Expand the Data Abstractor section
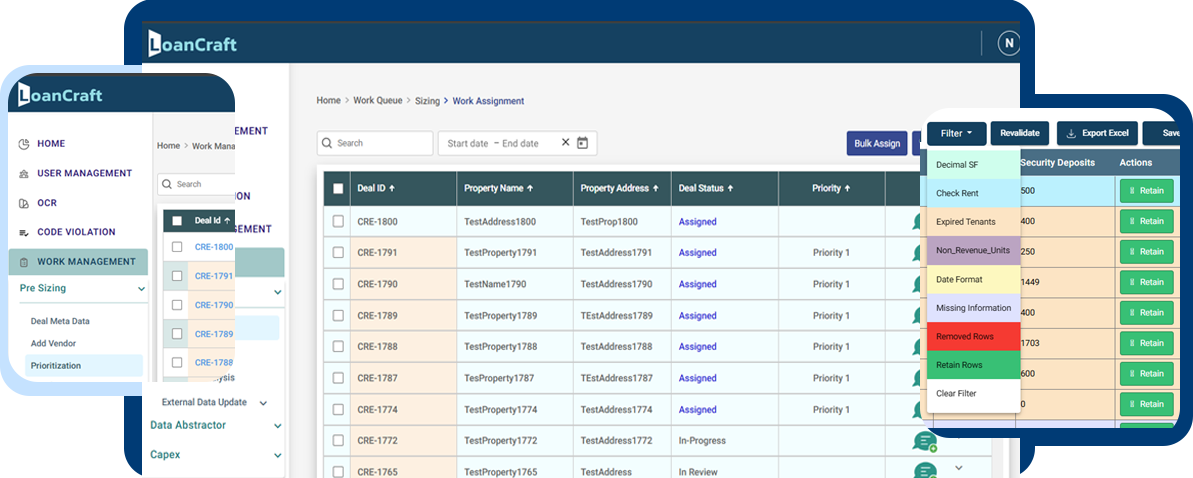Viewport: 1193px width, 478px height. click(x=278, y=426)
